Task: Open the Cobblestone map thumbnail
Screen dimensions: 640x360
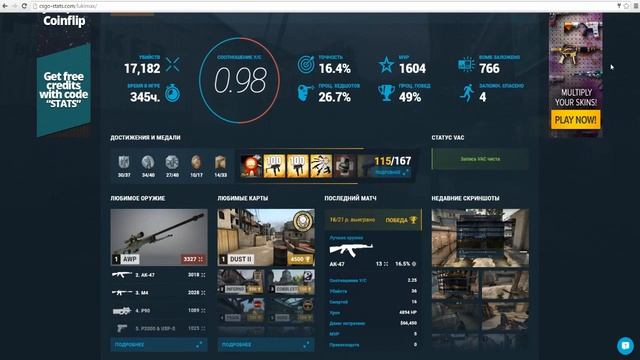Action: click(x=291, y=282)
